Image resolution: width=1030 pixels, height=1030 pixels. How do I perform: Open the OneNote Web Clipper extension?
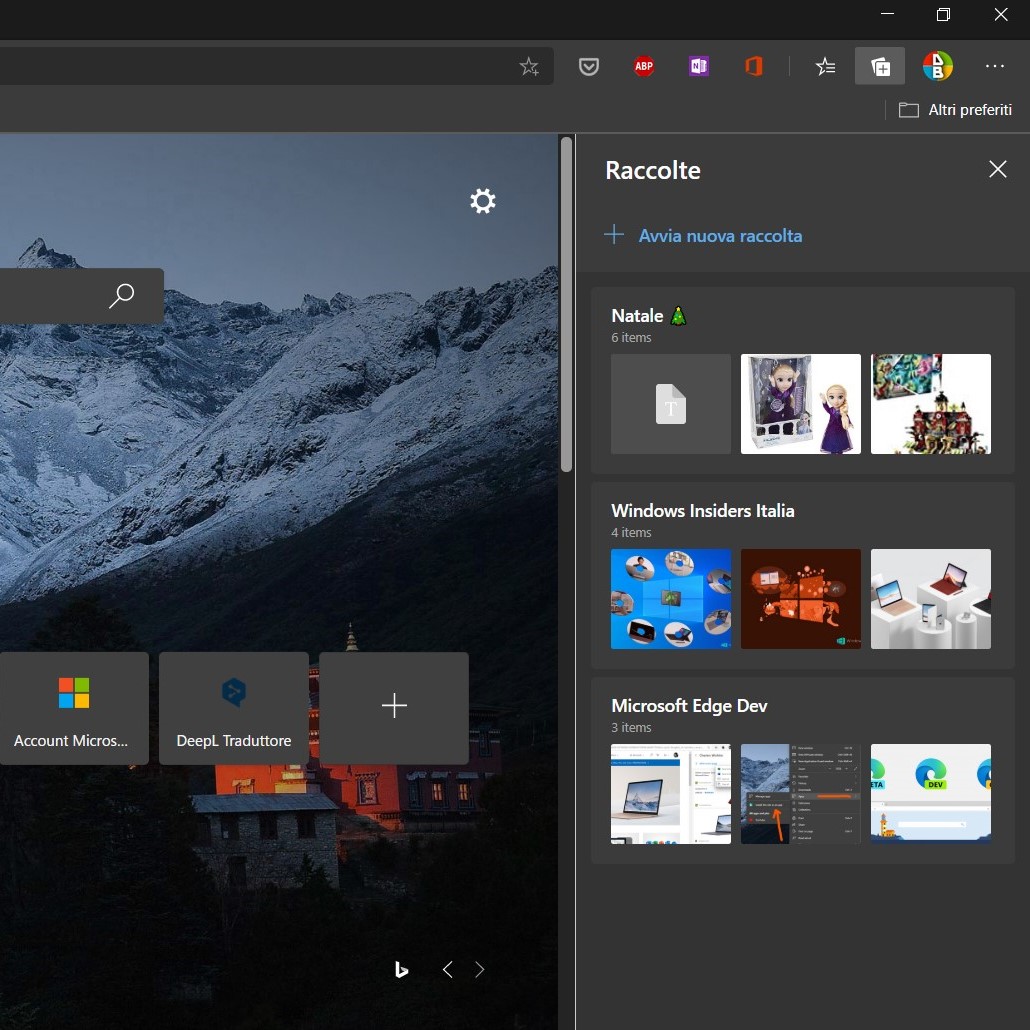699,66
